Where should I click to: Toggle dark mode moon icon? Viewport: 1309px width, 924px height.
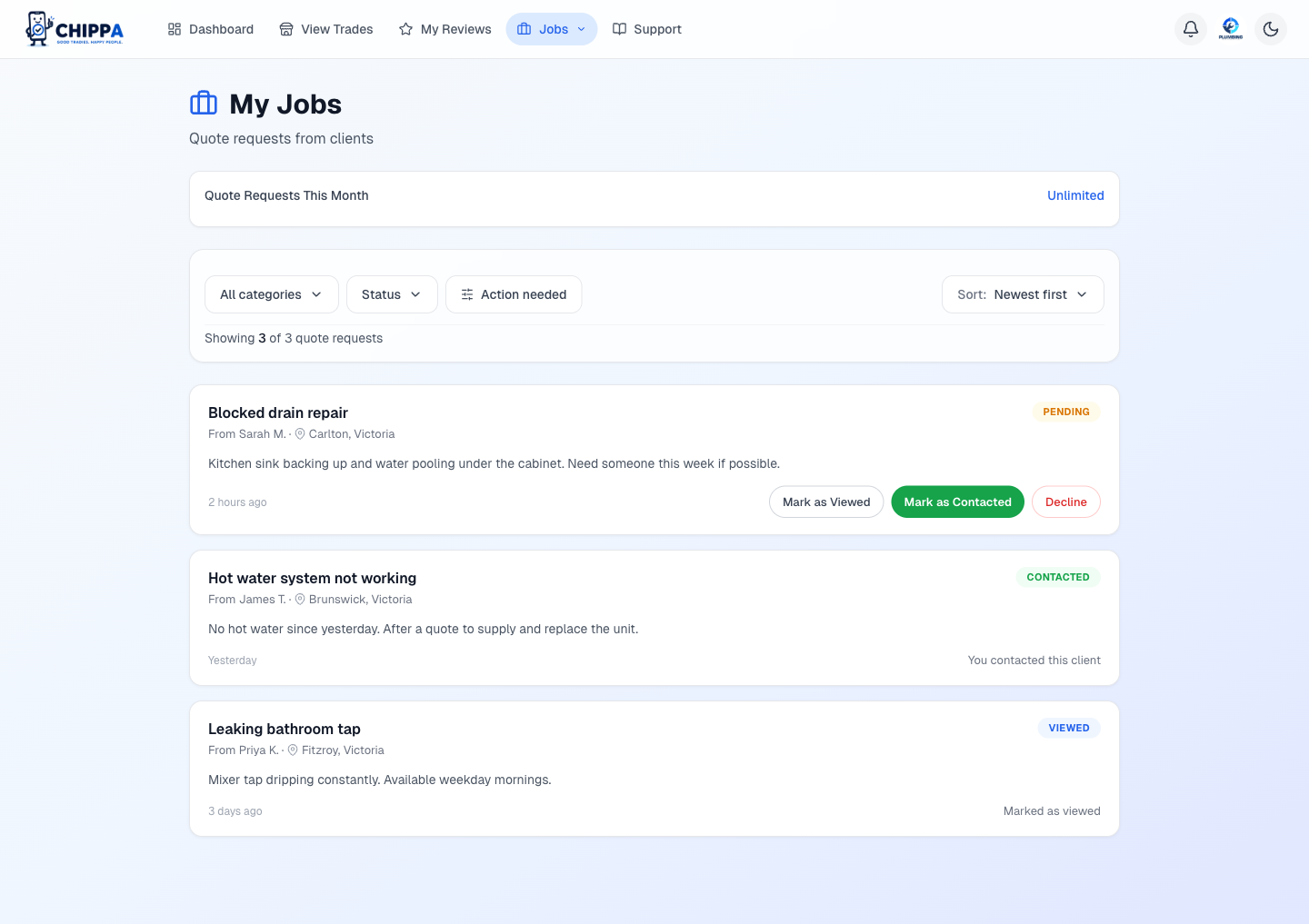pos(1271,29)
